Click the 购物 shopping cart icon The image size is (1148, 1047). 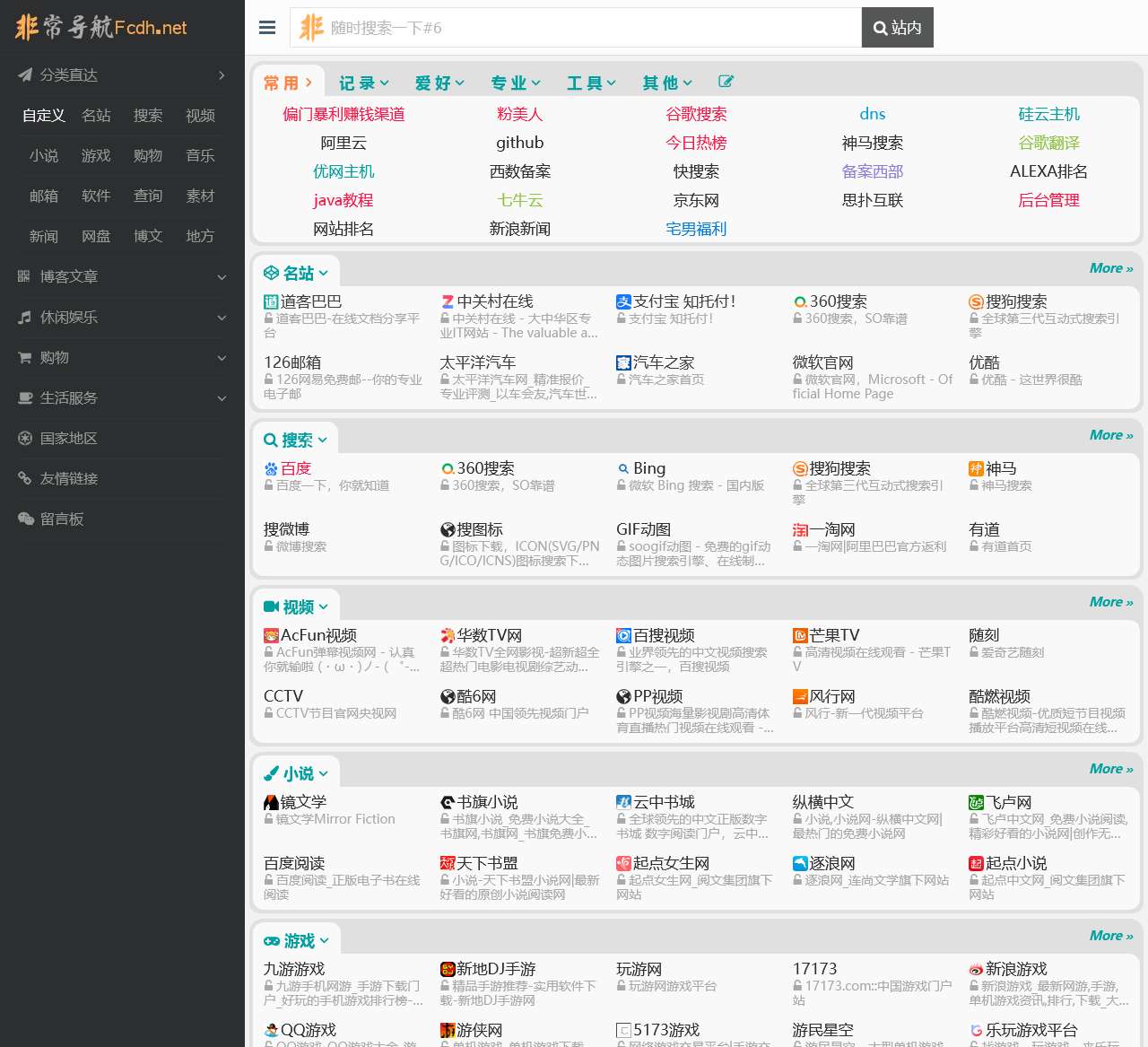coord(25,357)
